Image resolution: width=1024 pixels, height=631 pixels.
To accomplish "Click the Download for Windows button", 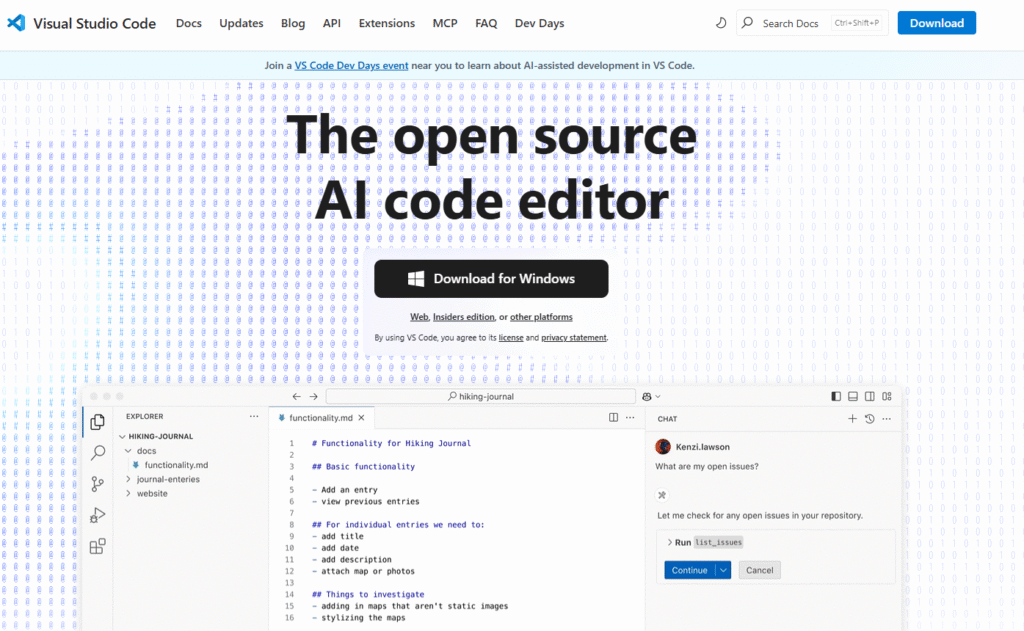I will [x=491, y=279].
